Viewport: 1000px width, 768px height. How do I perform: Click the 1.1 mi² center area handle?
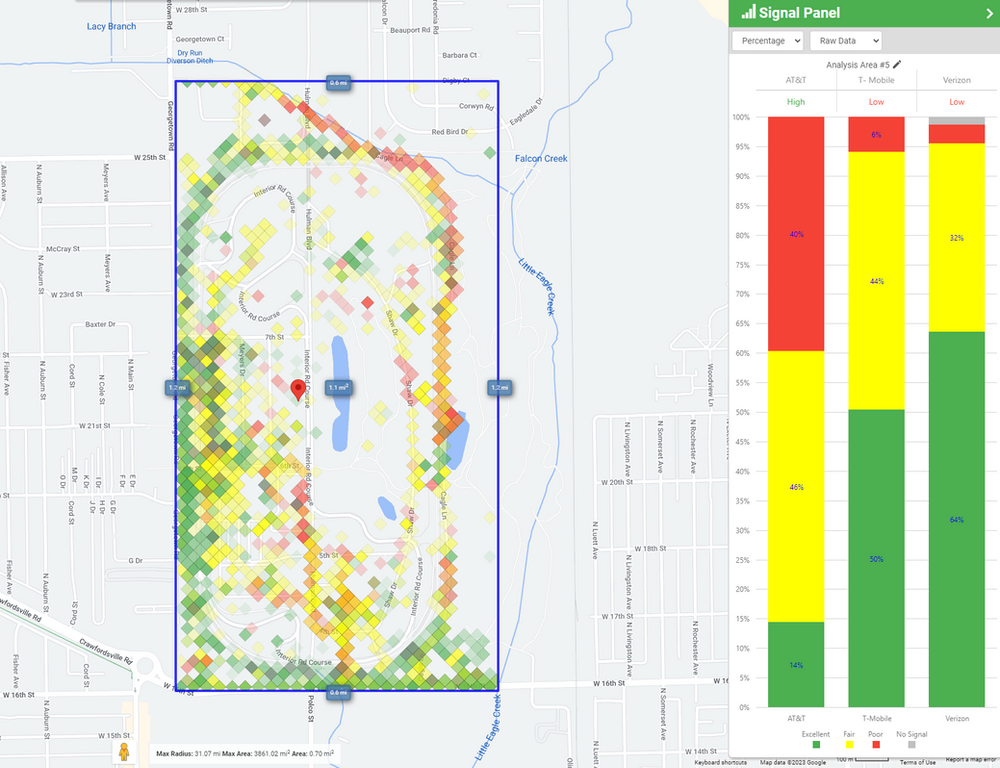(338, 387)
